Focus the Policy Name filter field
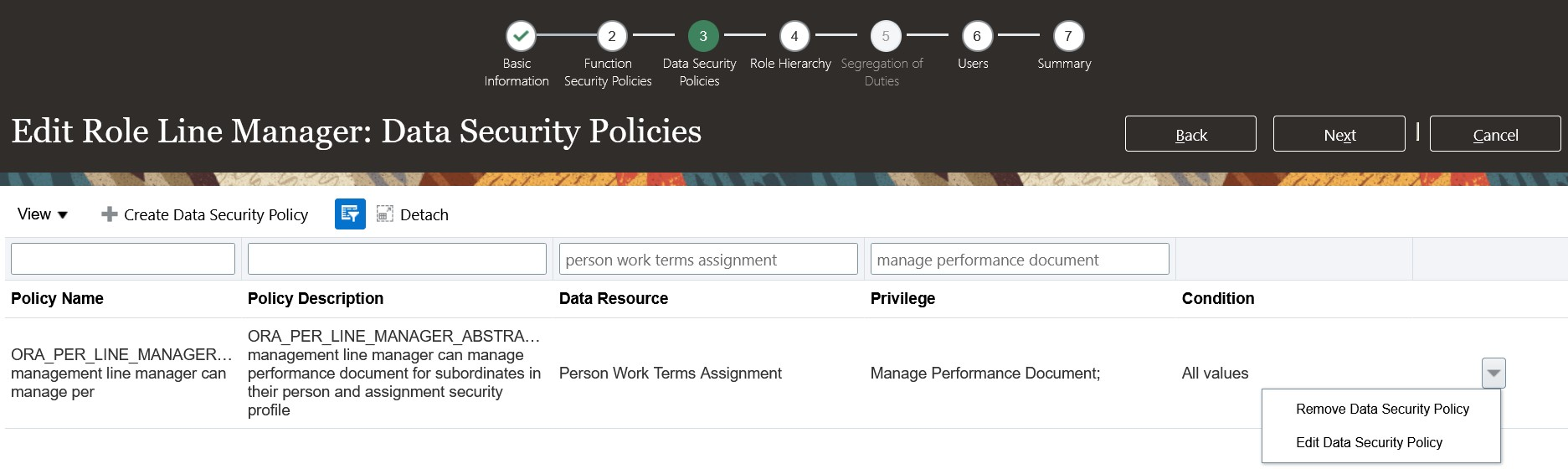Screen dimensions: 1568x469 pyautogui.click(x=123, y=259)
